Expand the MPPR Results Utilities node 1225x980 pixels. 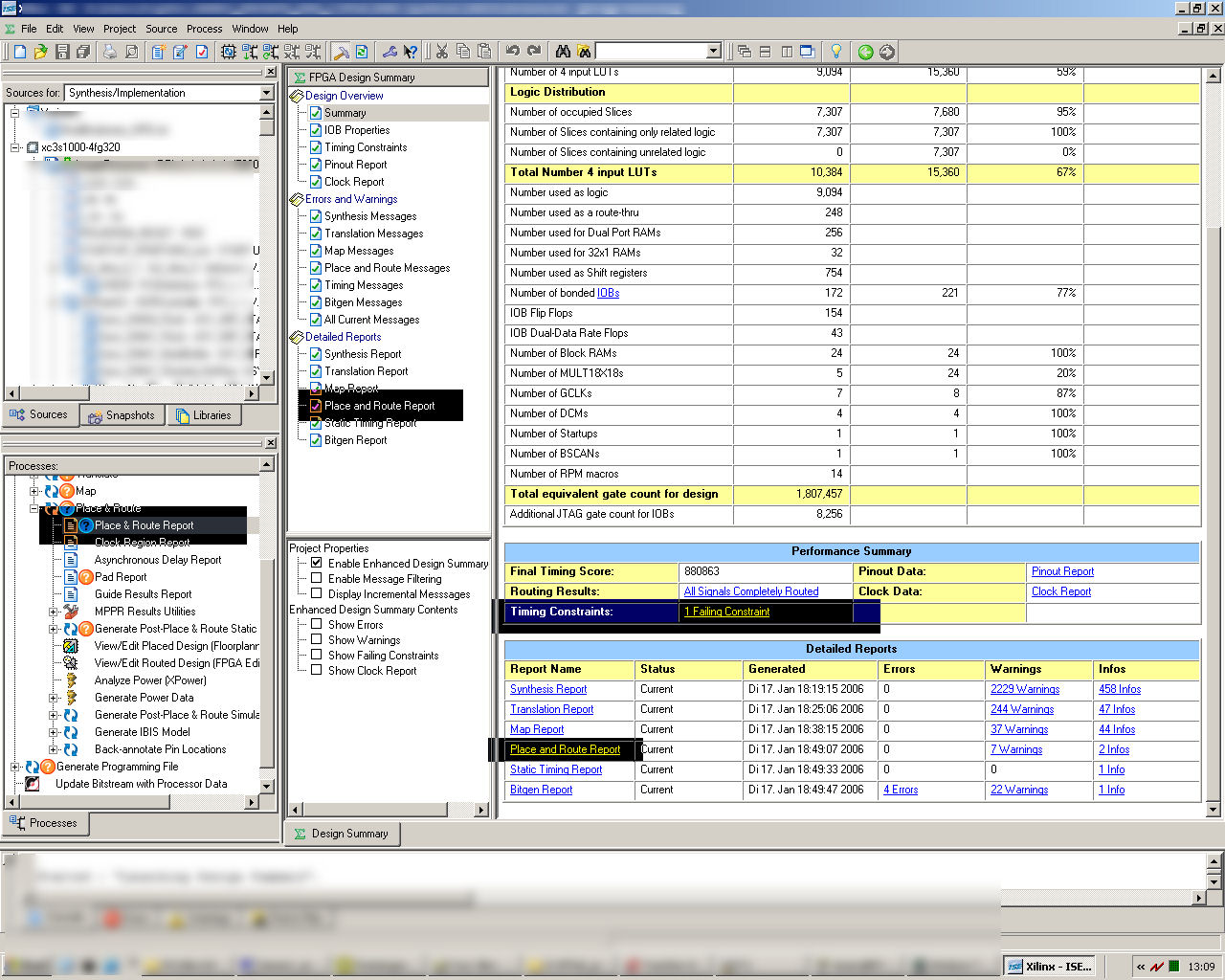(x=54, y=612)
